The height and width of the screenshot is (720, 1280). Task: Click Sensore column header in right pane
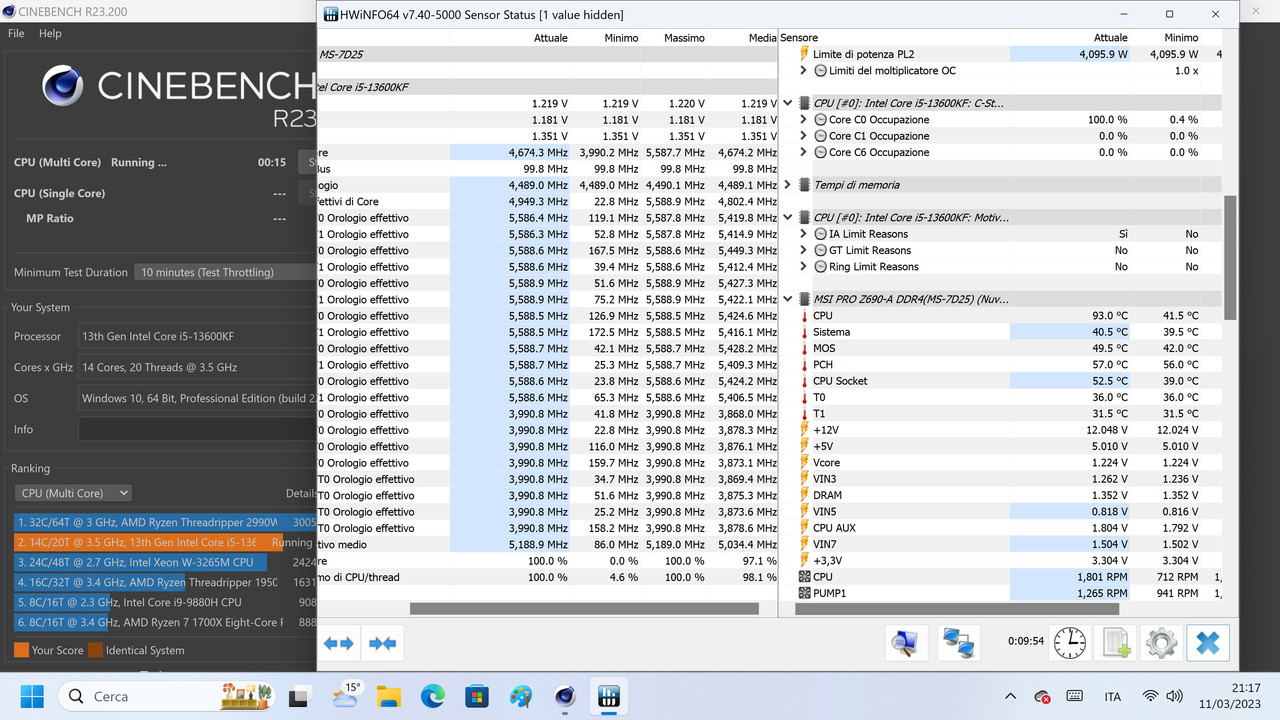point(799,38)
